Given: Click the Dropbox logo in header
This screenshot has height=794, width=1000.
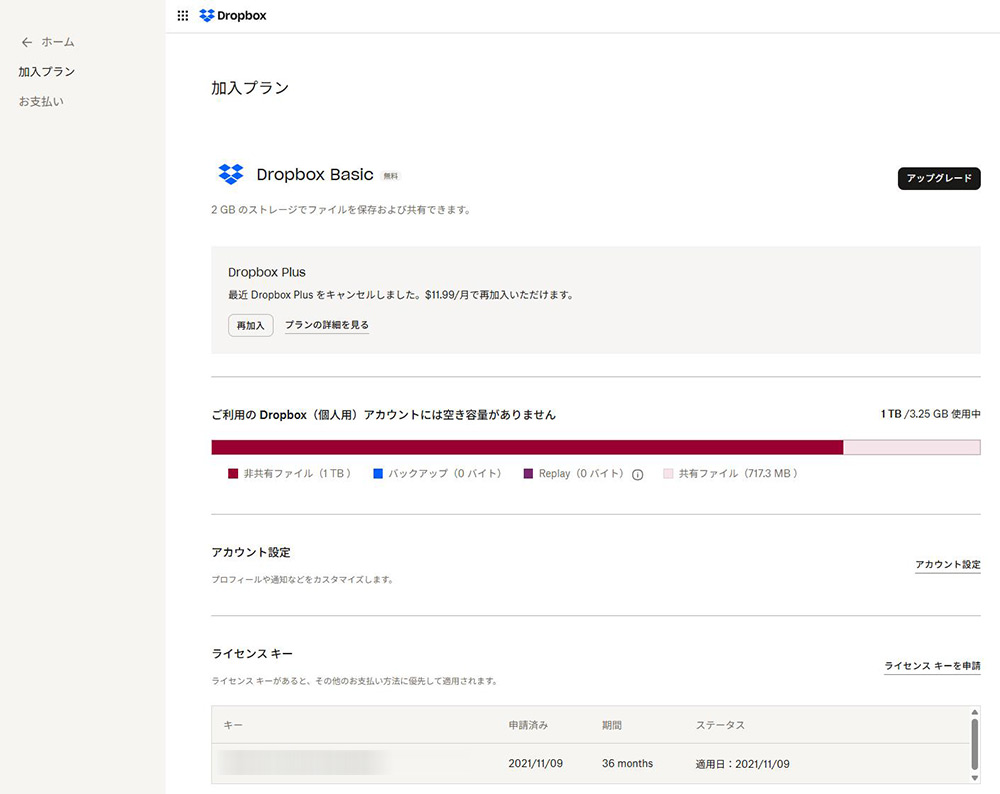Looking at the screenshot, I should point(233,16).
